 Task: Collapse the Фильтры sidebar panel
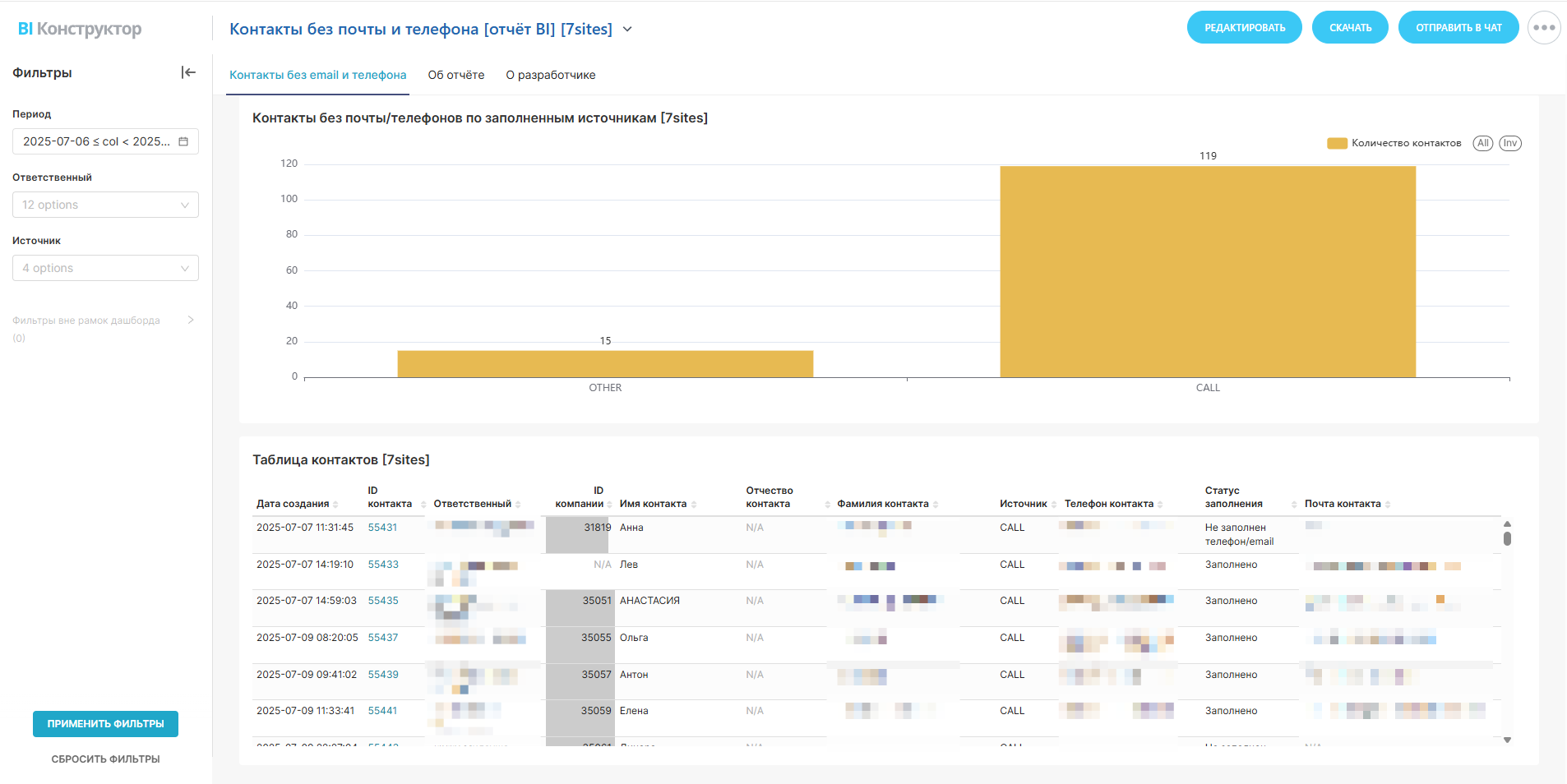click(188, 72)
